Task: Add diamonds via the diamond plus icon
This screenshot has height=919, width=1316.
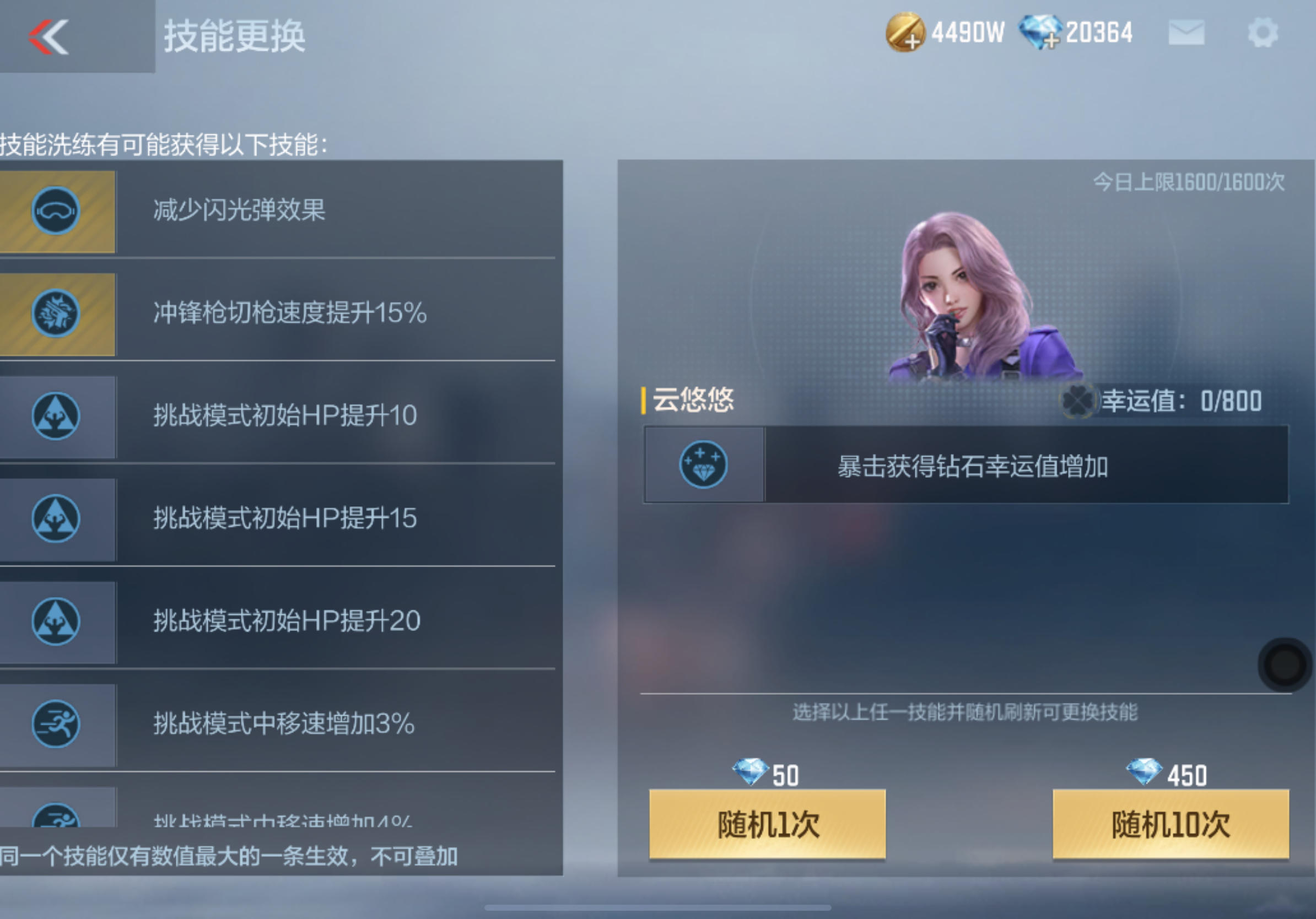Action: click(1041, 31)
